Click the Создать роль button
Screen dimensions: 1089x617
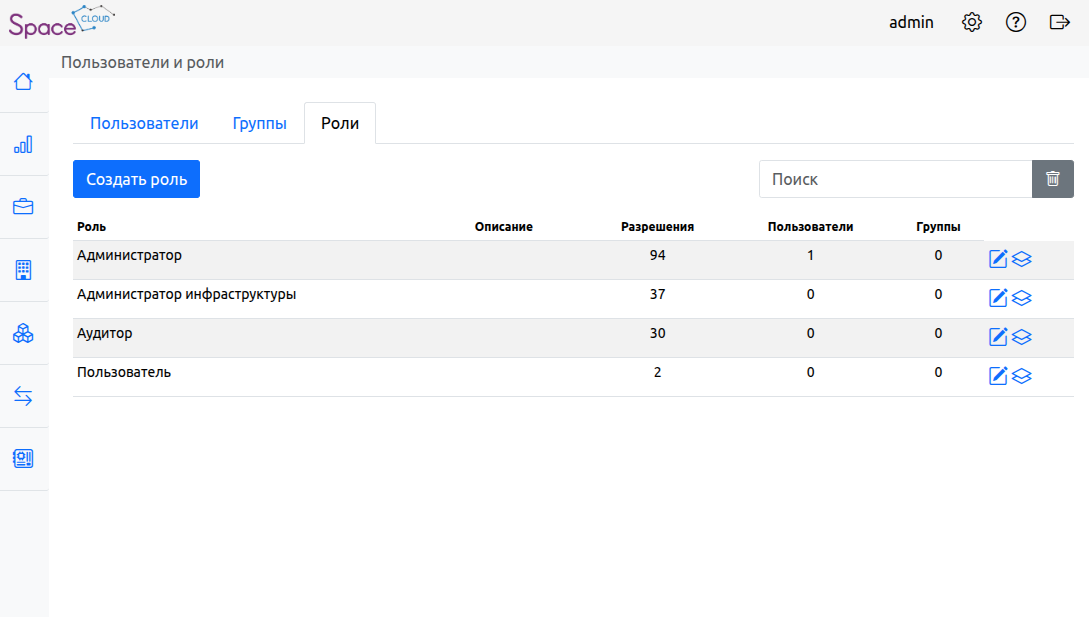coord(136,179)
